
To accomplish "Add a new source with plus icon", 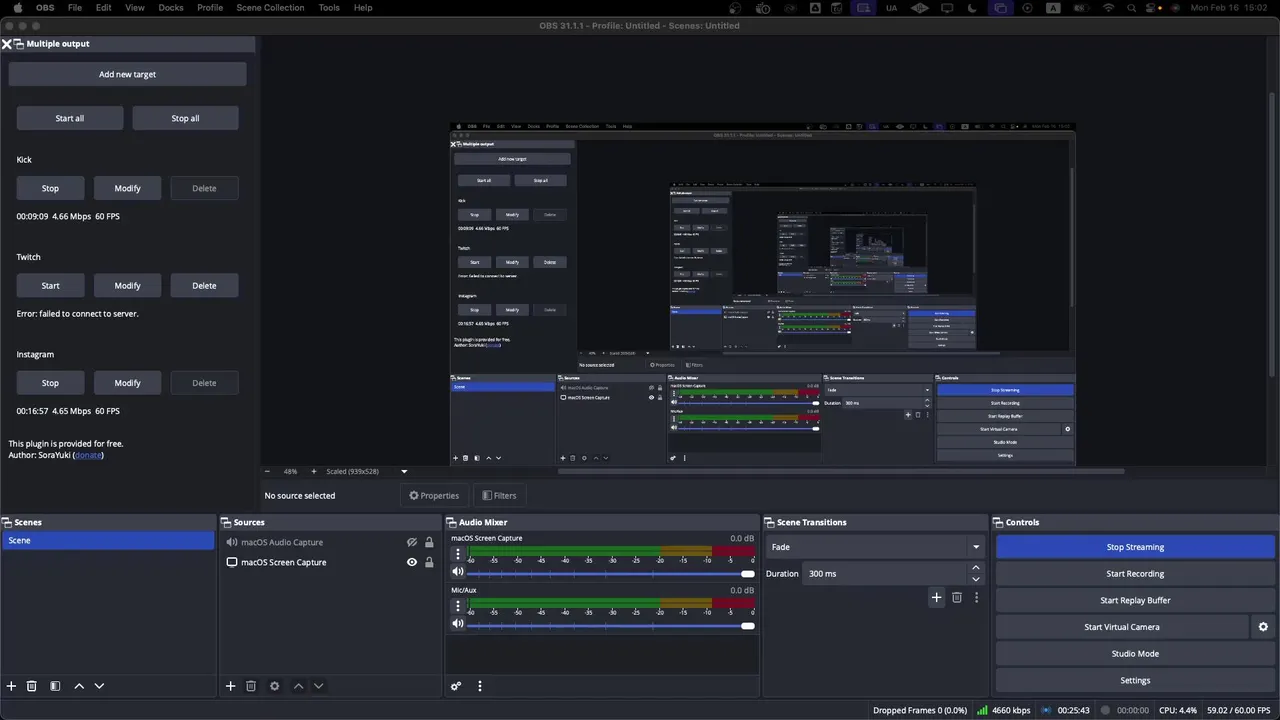I will (x=230, y=686).
